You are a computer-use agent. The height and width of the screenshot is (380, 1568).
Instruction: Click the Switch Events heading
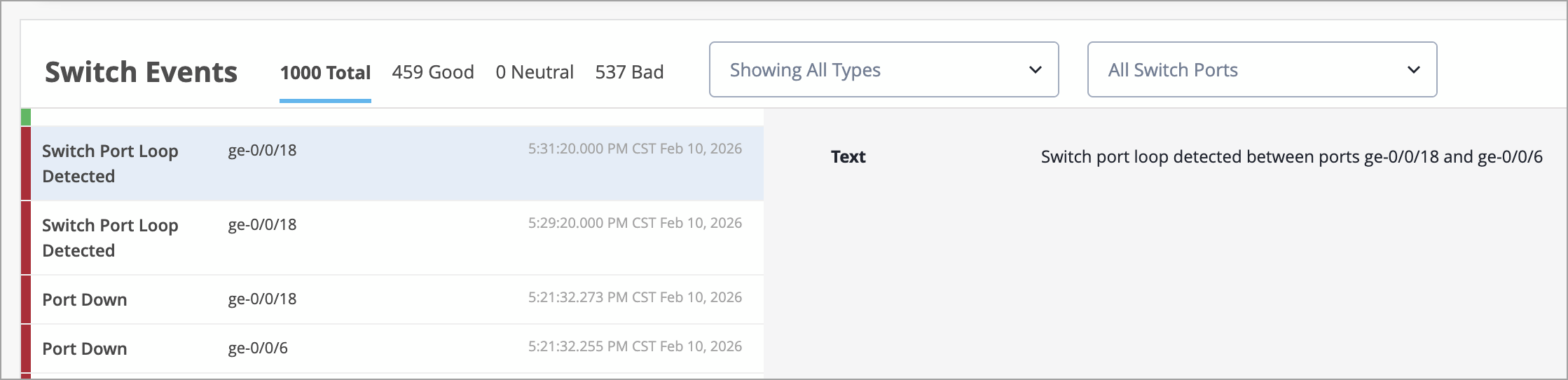point(141,72)
